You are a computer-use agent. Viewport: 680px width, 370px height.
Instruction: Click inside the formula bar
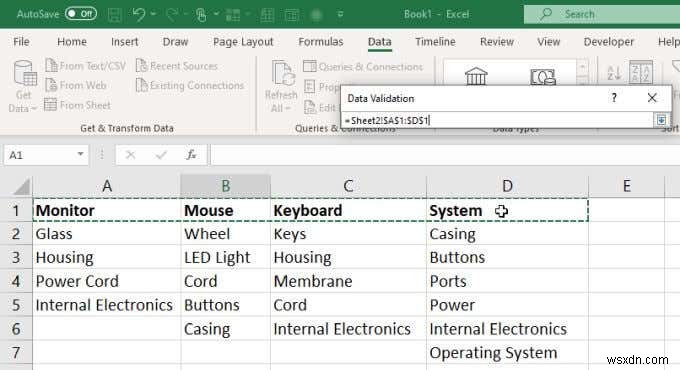click(x=445, y=155)
